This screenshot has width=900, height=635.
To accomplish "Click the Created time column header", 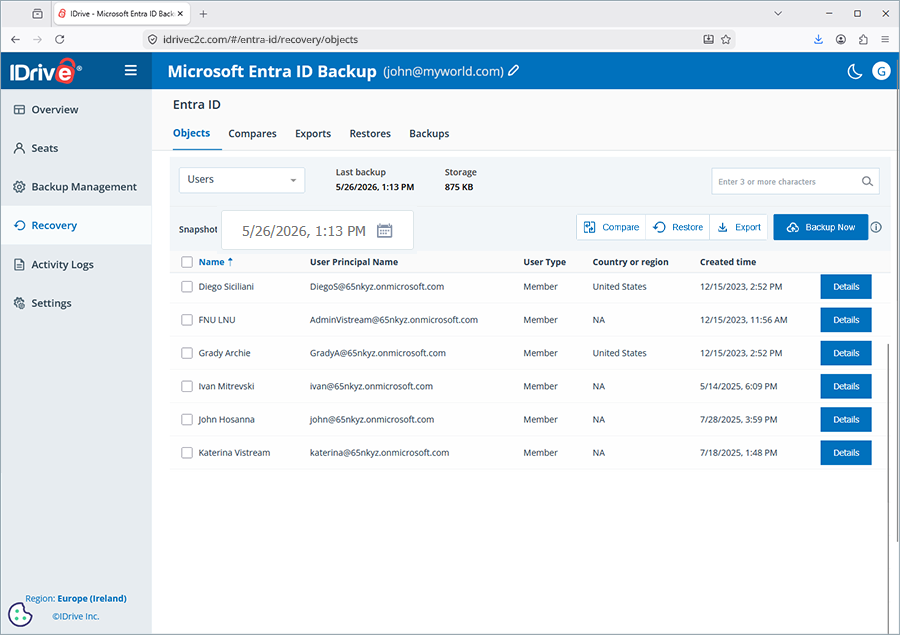I will pos(728,262).
